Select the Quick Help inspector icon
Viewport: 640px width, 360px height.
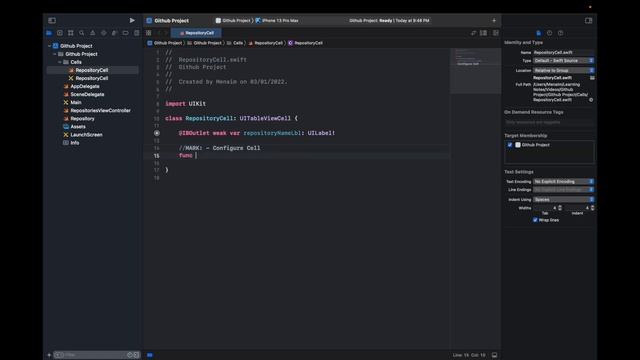tap(560, 33)
